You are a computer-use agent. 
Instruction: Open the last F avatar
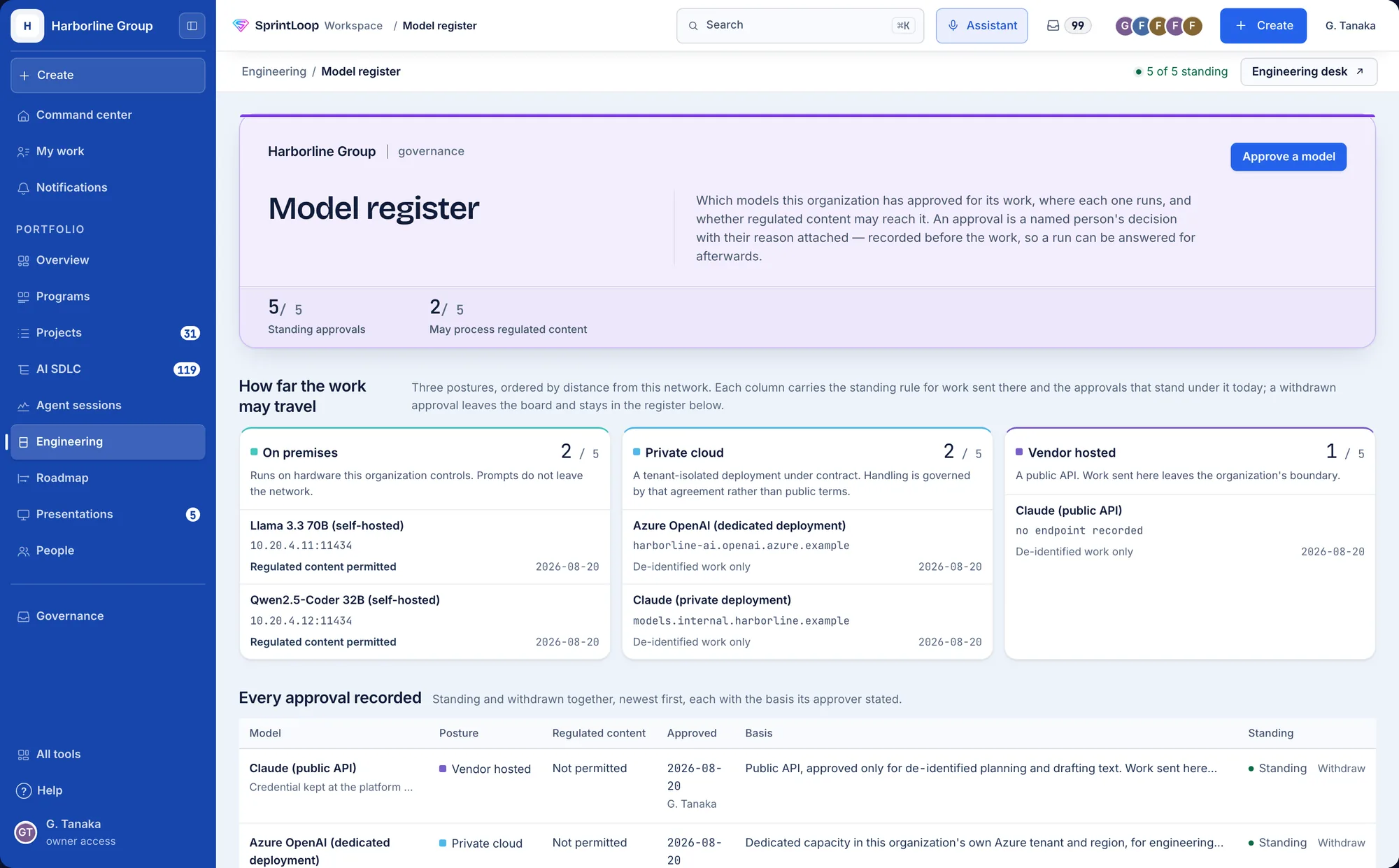1192,26
